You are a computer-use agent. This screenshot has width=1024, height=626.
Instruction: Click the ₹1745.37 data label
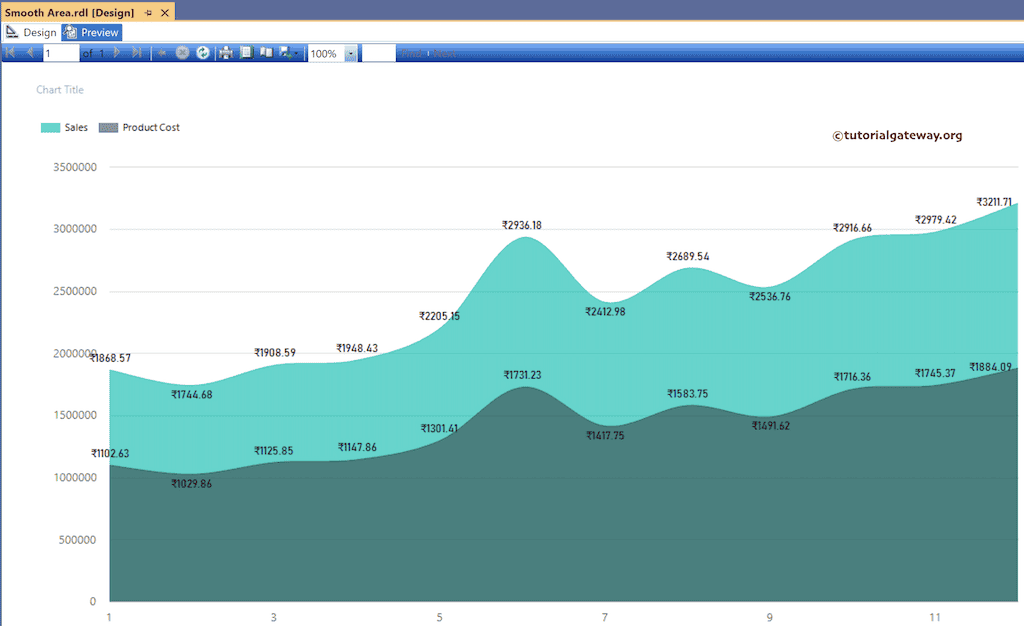point(935,373)
